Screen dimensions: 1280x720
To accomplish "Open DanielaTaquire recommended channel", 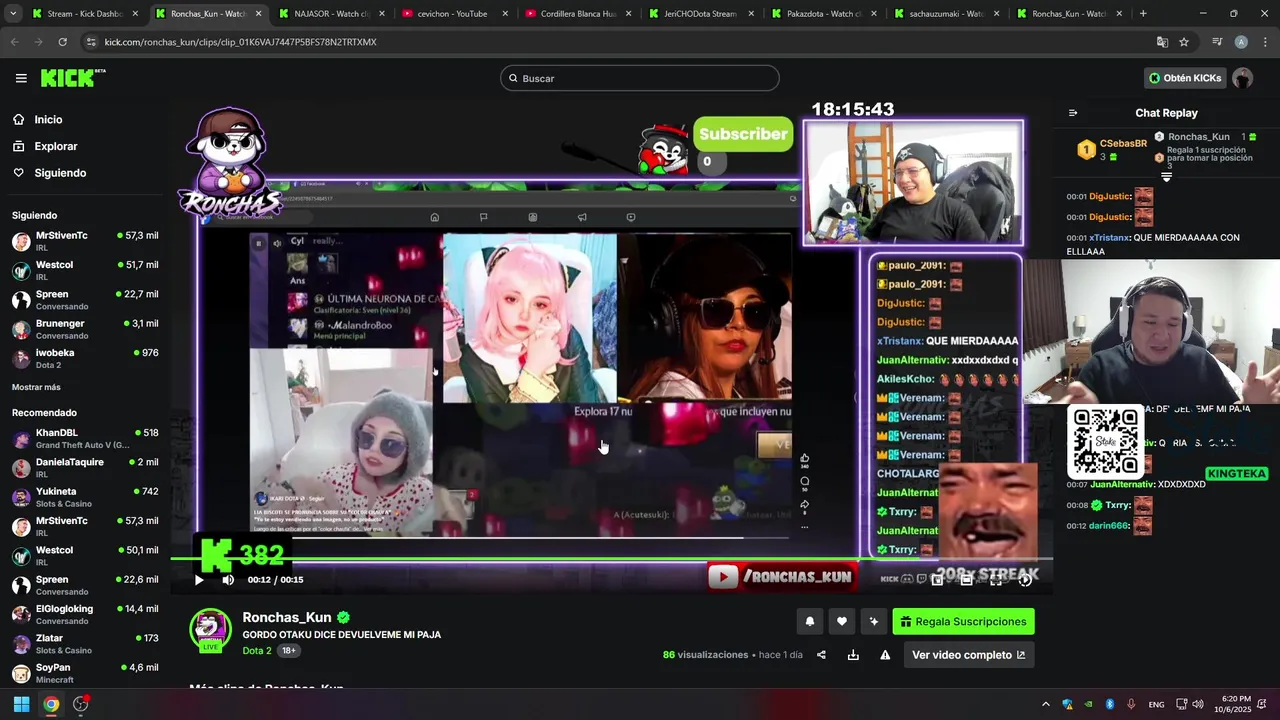I will tap(84, 467).
